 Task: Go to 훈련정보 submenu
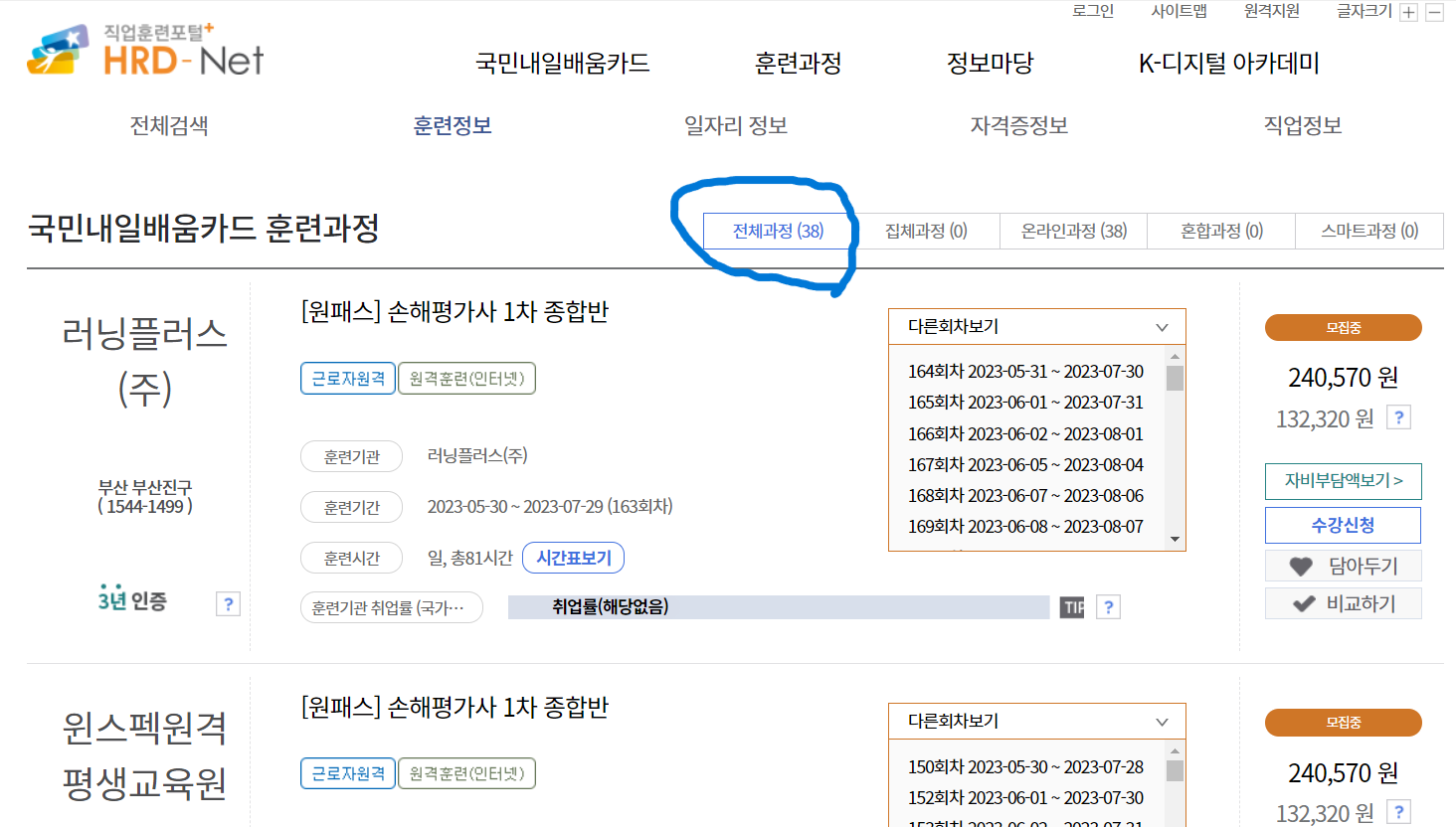click(x=453, y=126)
